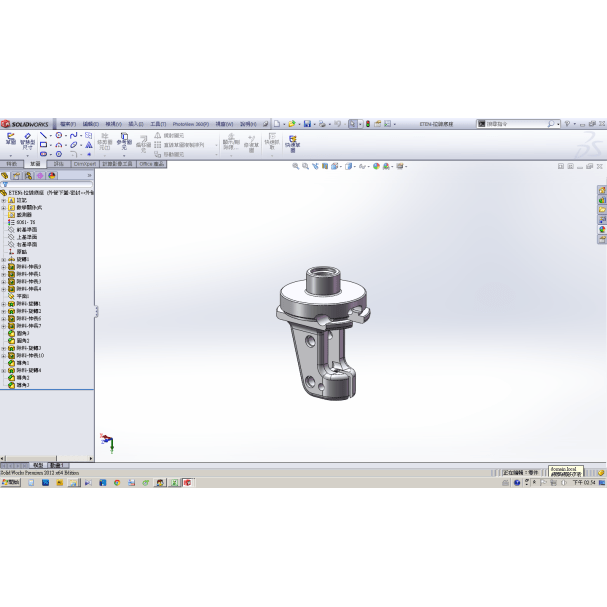The width and height of the screenshot is (607, 607).
Task: Select 前基準面 plane in feature tree
Action: pyautogui.click(x=27, y=229)
